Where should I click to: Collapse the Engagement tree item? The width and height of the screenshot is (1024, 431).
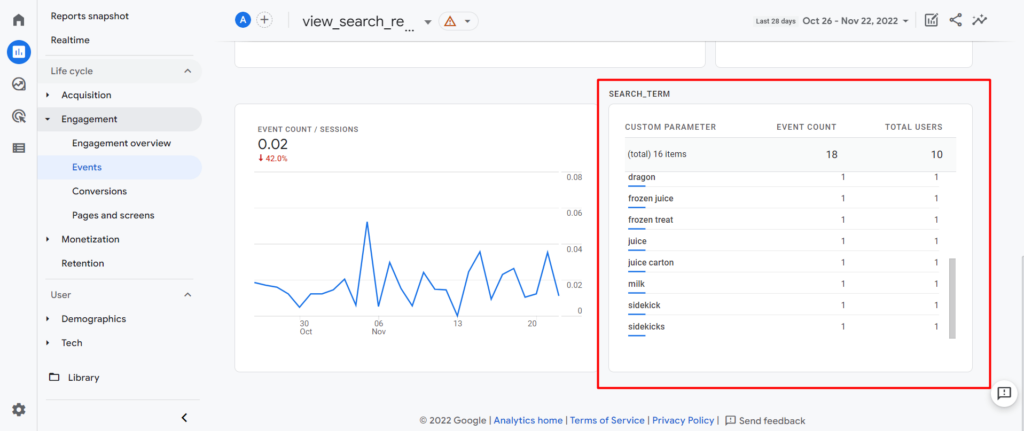[x=48, y=120]
